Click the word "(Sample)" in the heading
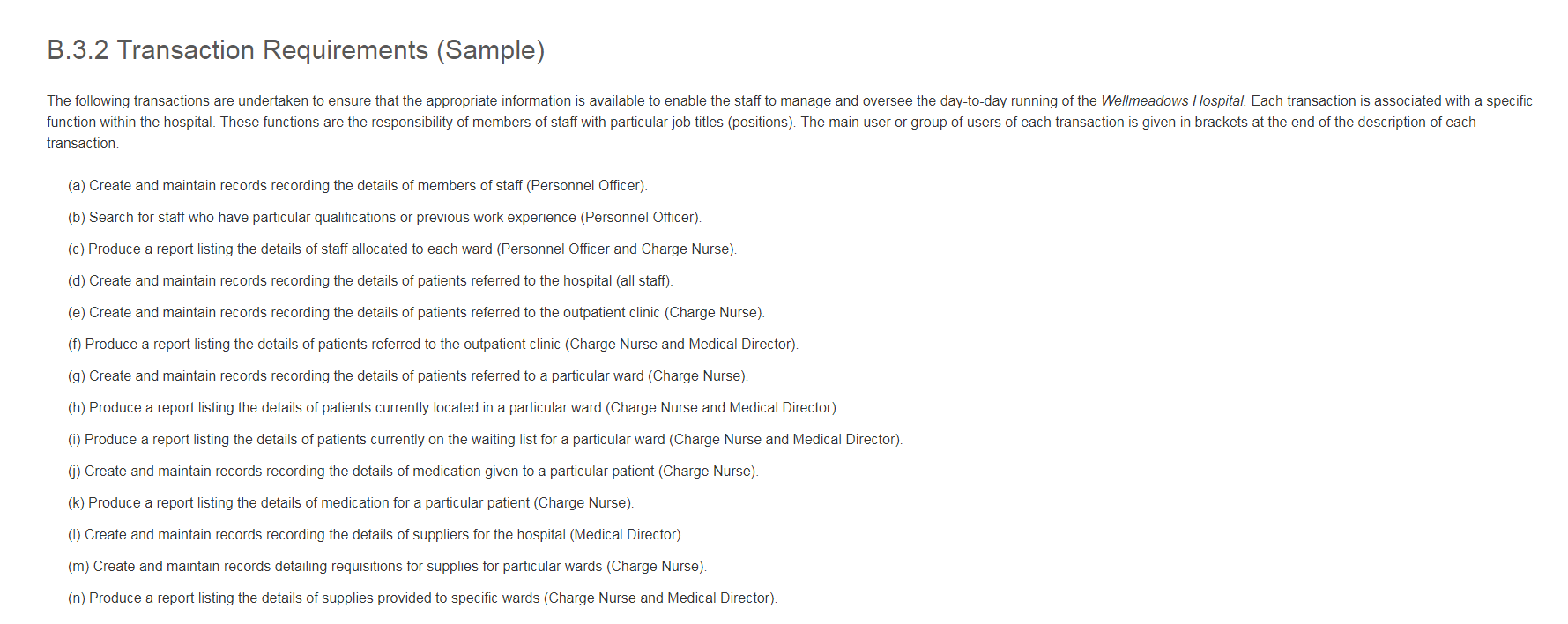This screenshot has width=1568, height=624. point(490,50)
